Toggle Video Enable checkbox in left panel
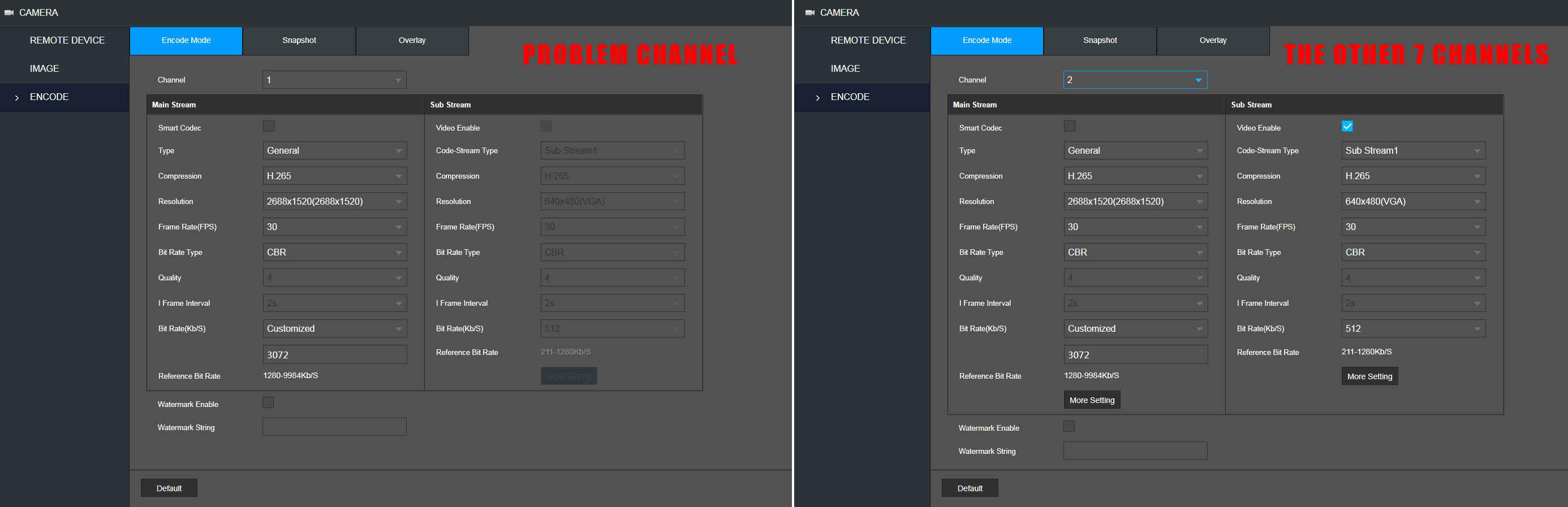 pos(546,127)
